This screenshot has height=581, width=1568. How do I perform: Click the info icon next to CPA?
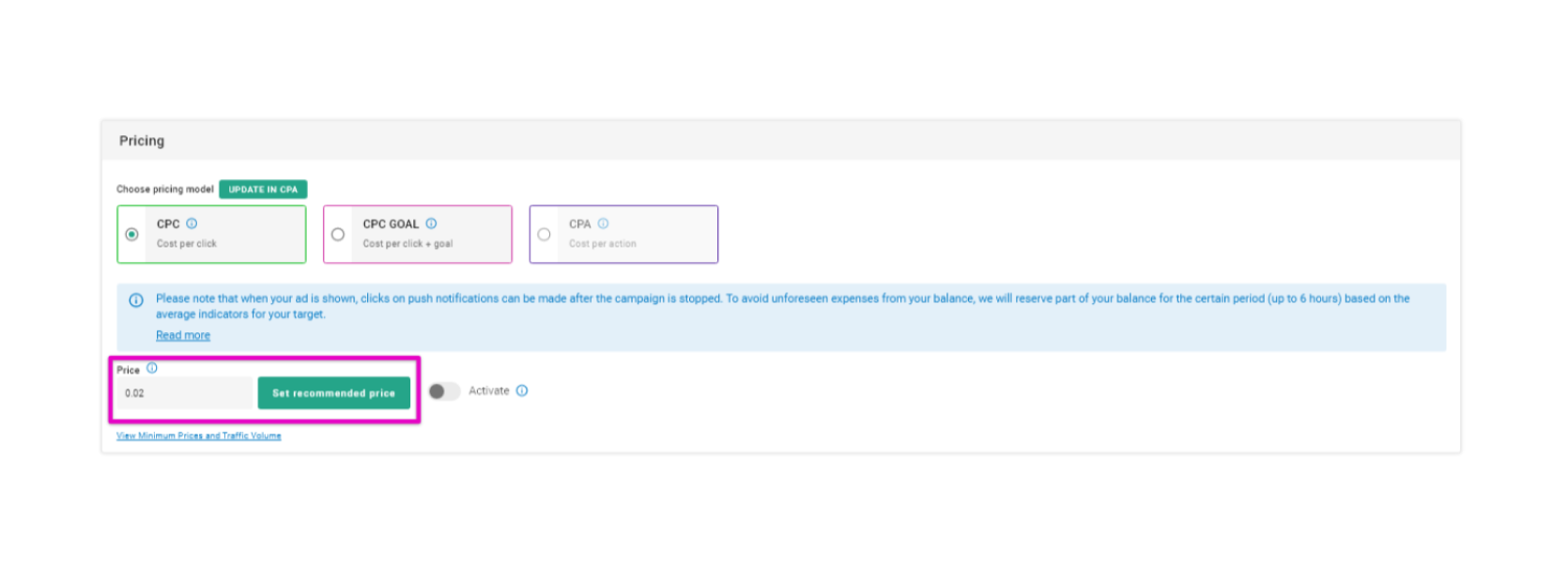[603, 223]
